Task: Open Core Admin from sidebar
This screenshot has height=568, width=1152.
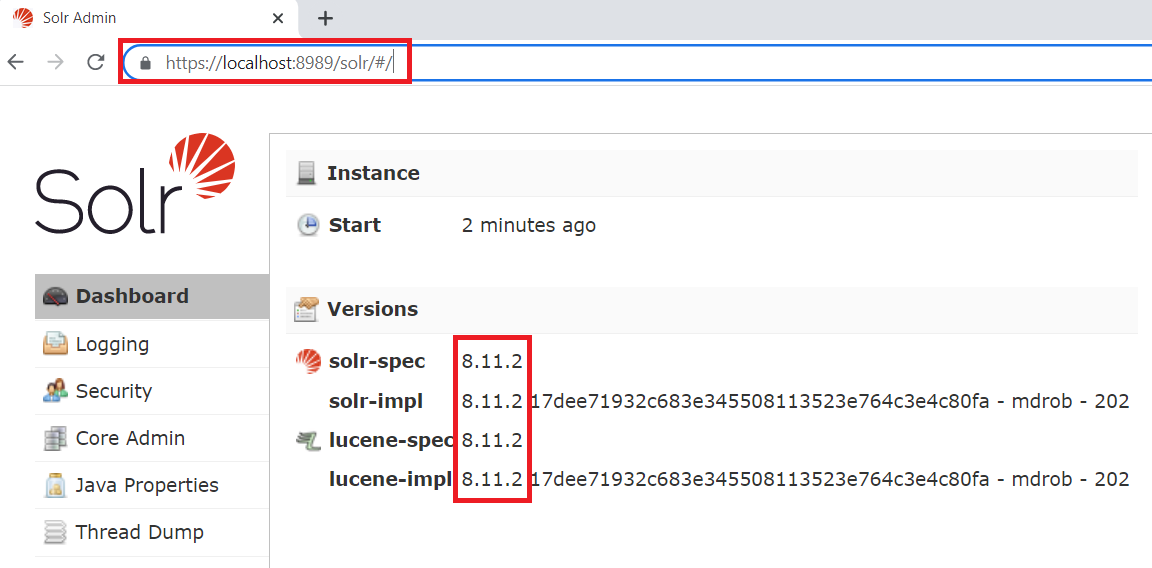Action: (130, 438)
